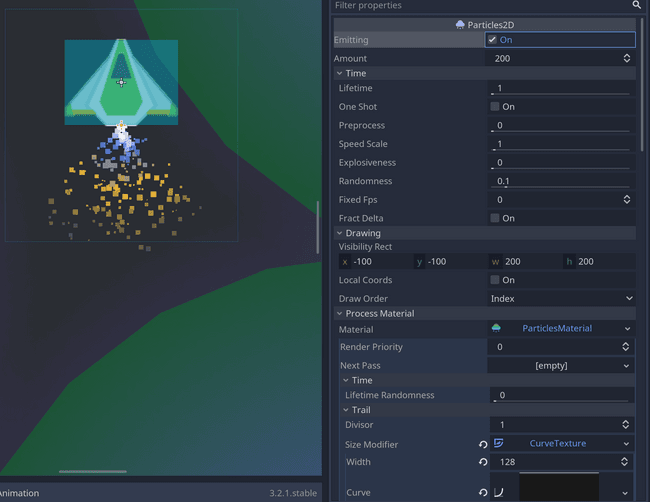Image resolution: width=650 pixels, height=502 pixels.
Task: Enable the Fract Delta checkbox
Action: coord(495,218)
